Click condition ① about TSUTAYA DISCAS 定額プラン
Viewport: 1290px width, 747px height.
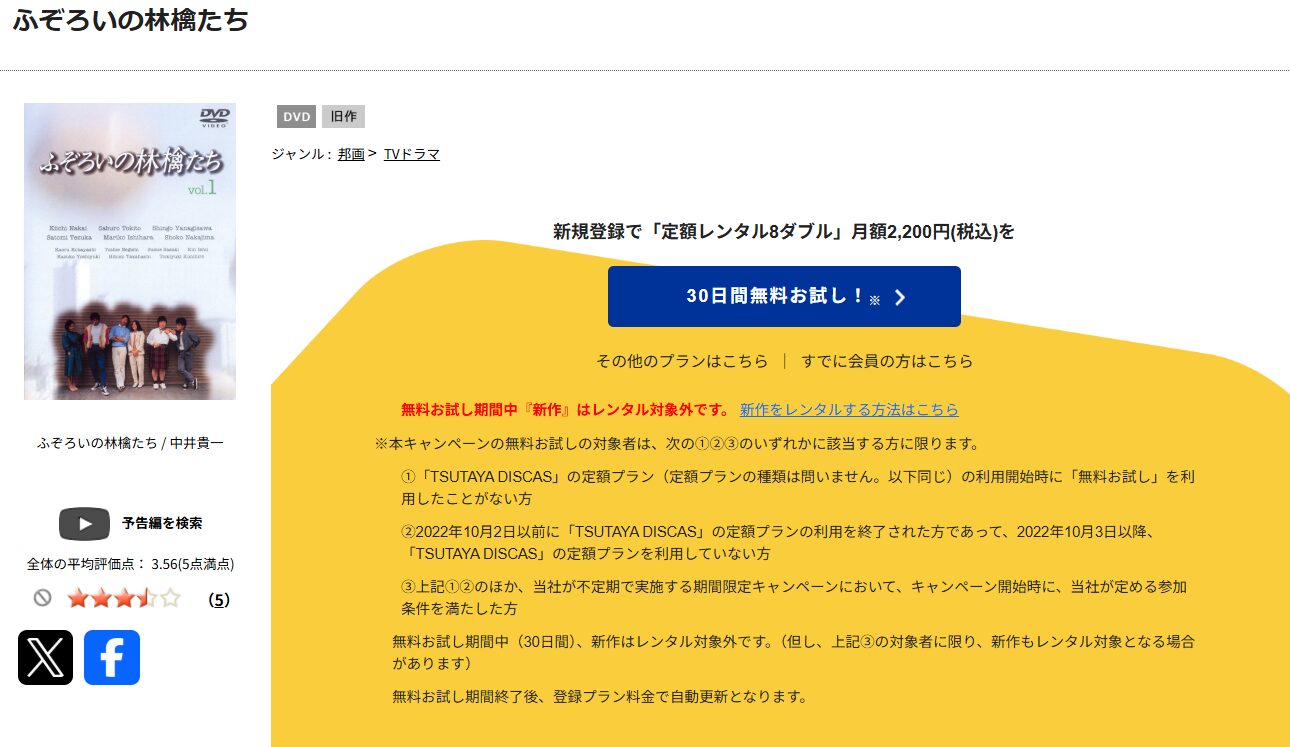tap(798, 487)
